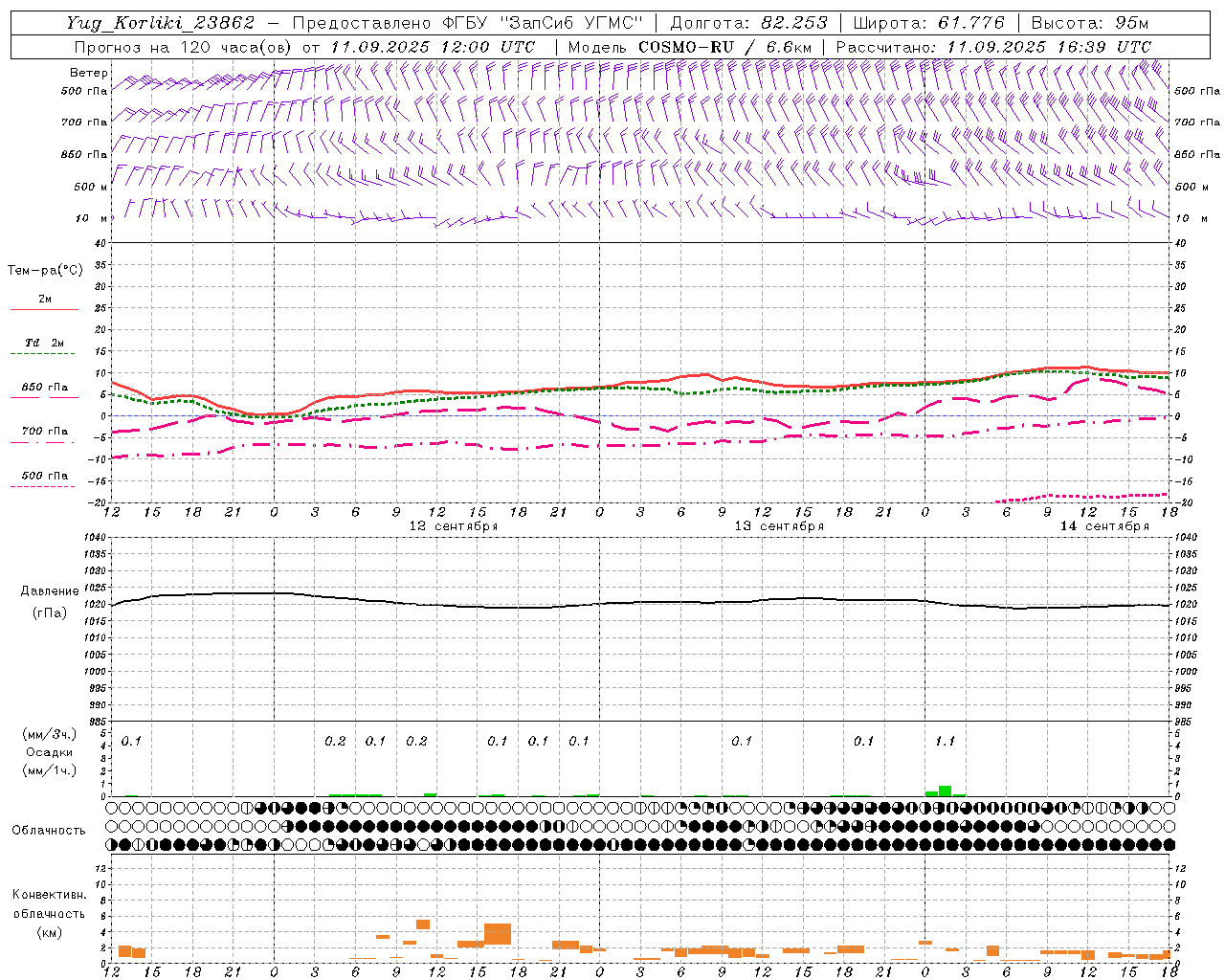Viewport: 1225px width, 980px height.
Task: Click the (гПа) unit label under Давление
Action: 49,613
